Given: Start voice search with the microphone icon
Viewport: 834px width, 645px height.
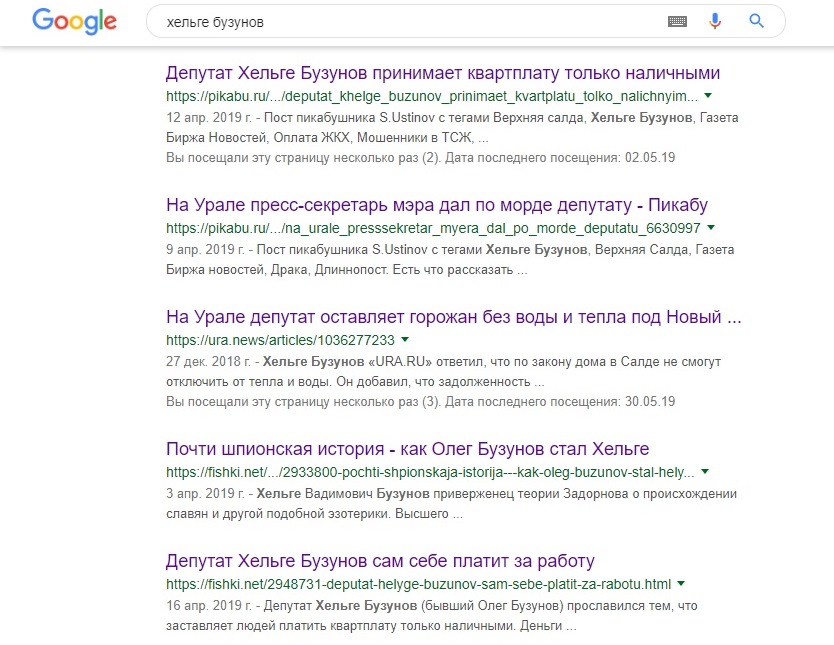Looking at the screenshot, I should pyautogui.click(x=715, y=21).
